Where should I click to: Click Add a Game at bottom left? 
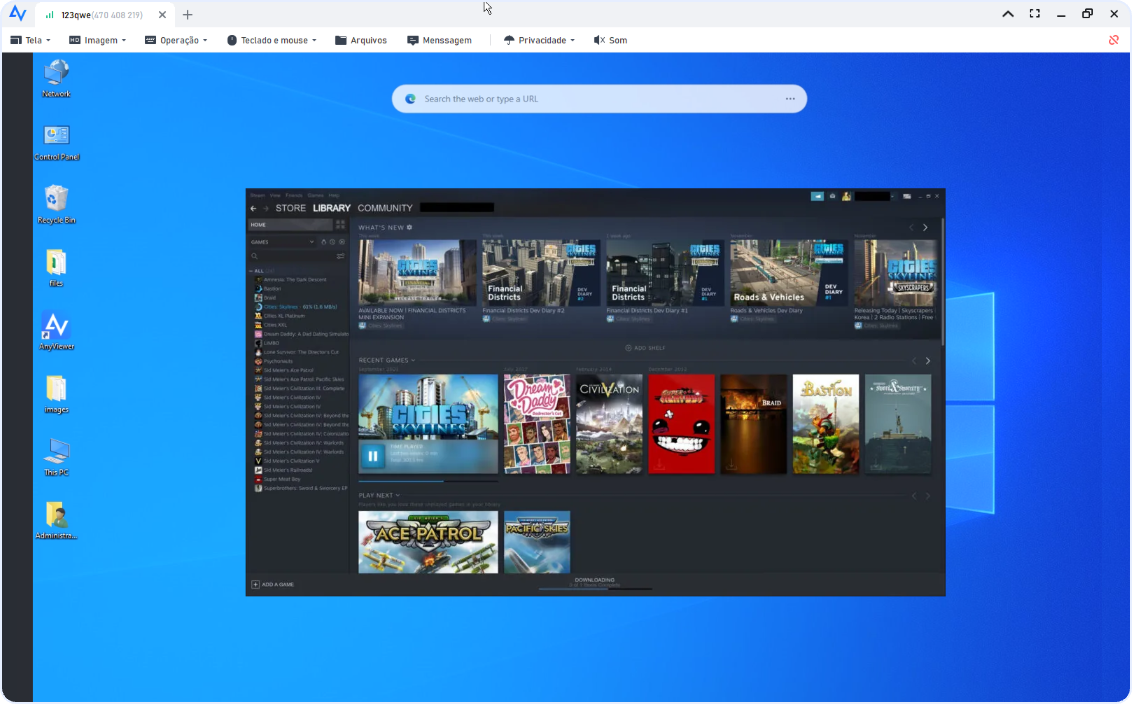(x=272, y=584)
